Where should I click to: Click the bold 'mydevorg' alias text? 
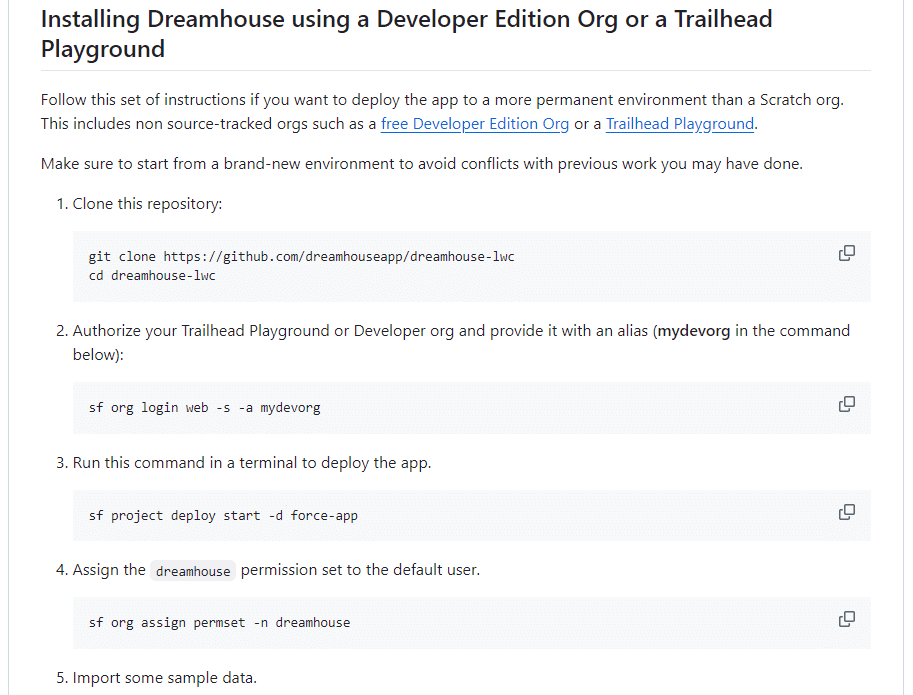click(x=693, y=331)
